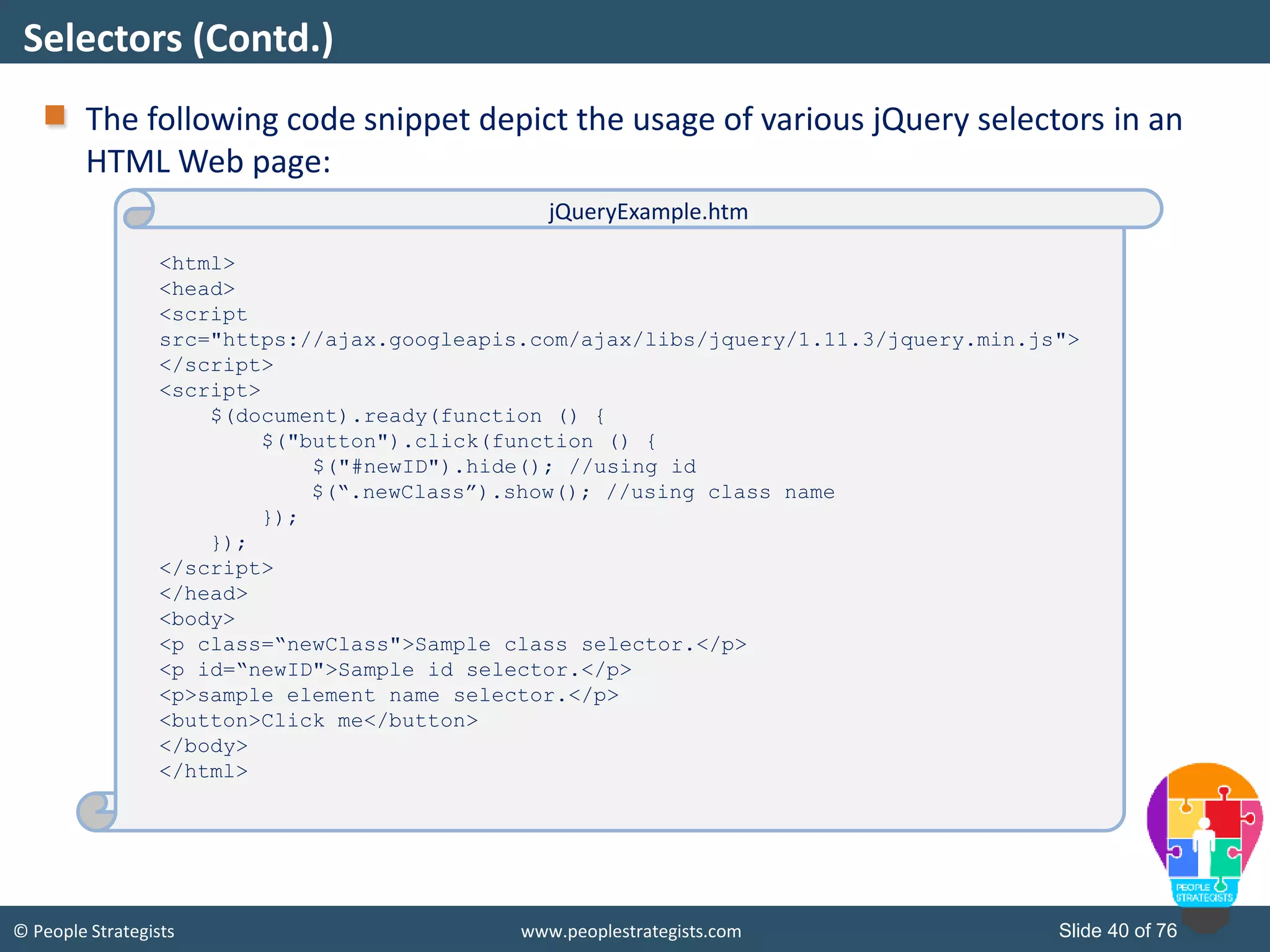Click the jQueryExample.htm file name header
This screenshot has height=952, width=1270.
point(648,211)
